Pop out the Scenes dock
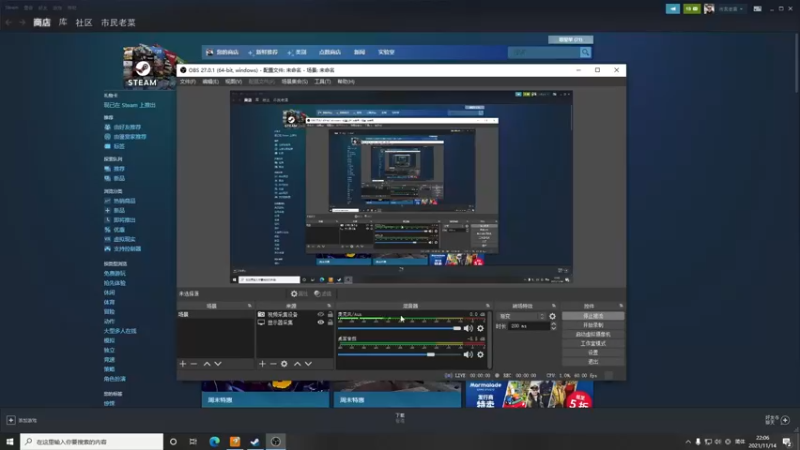The height and width of the screenshot is (450, 800). 249,306
